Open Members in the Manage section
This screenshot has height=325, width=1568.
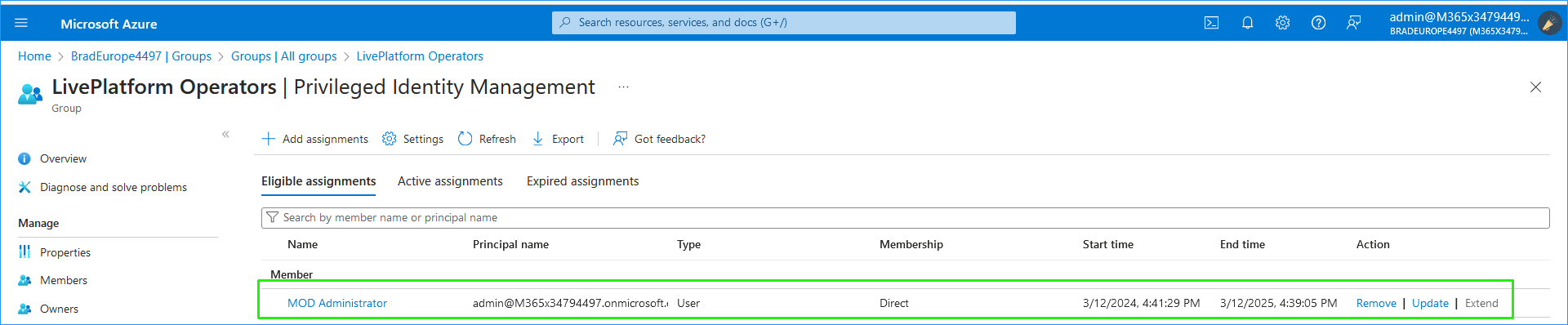[x=64, y=280]
